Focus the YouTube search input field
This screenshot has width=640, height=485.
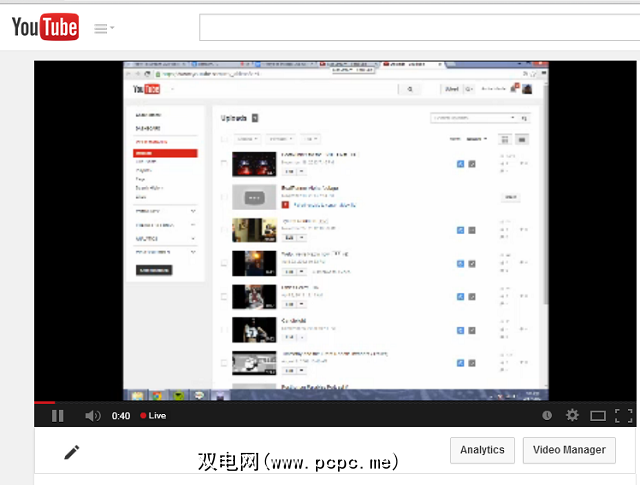419,27
